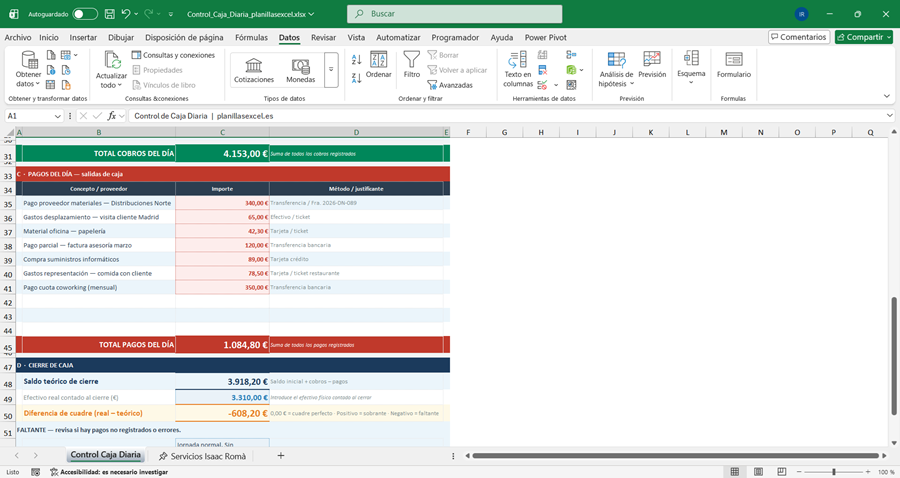Click the Previsión forecast sheet icon
The height and width of the screenshot is (478, 900).
[x=652, y=64]
